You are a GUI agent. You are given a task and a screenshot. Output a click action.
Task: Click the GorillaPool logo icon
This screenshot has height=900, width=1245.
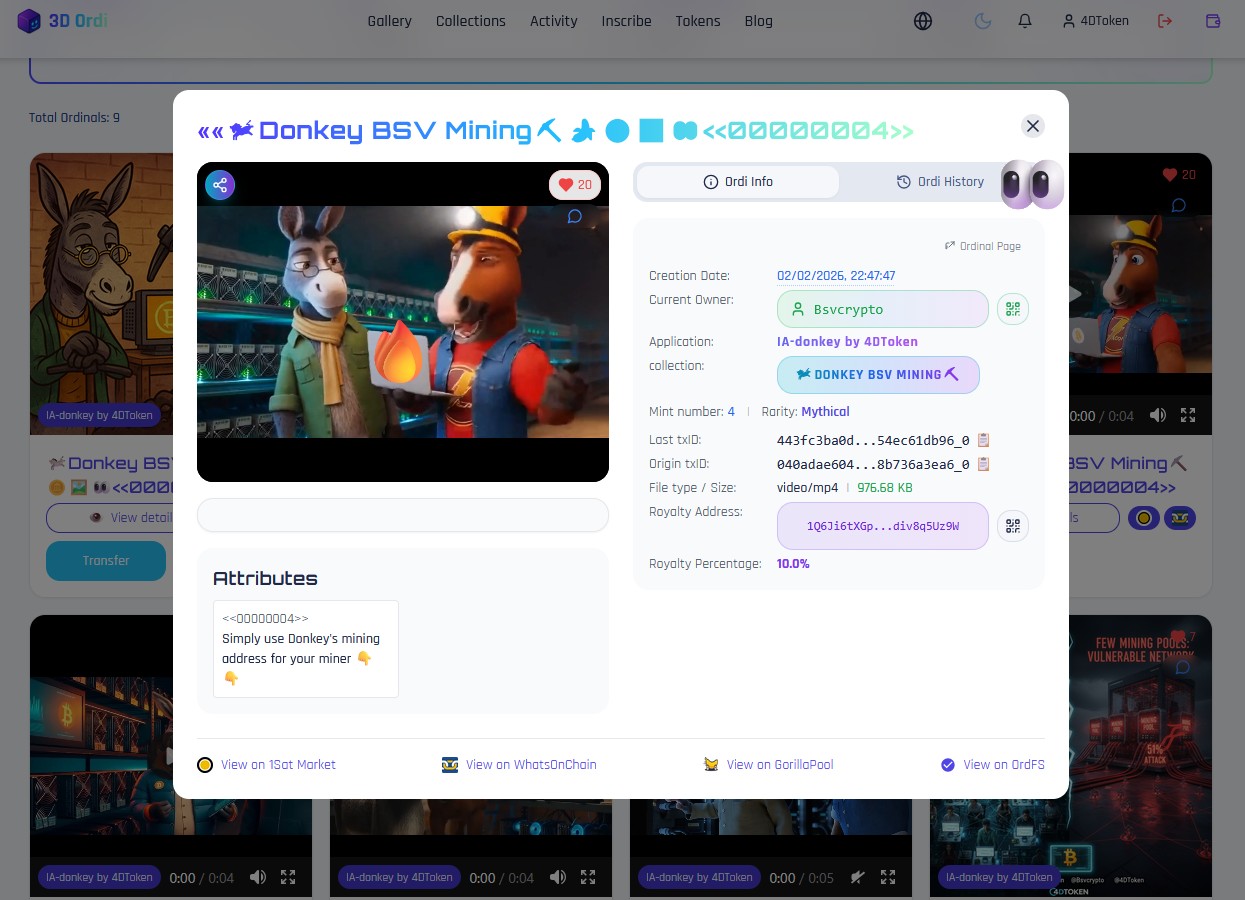[712, 765]
